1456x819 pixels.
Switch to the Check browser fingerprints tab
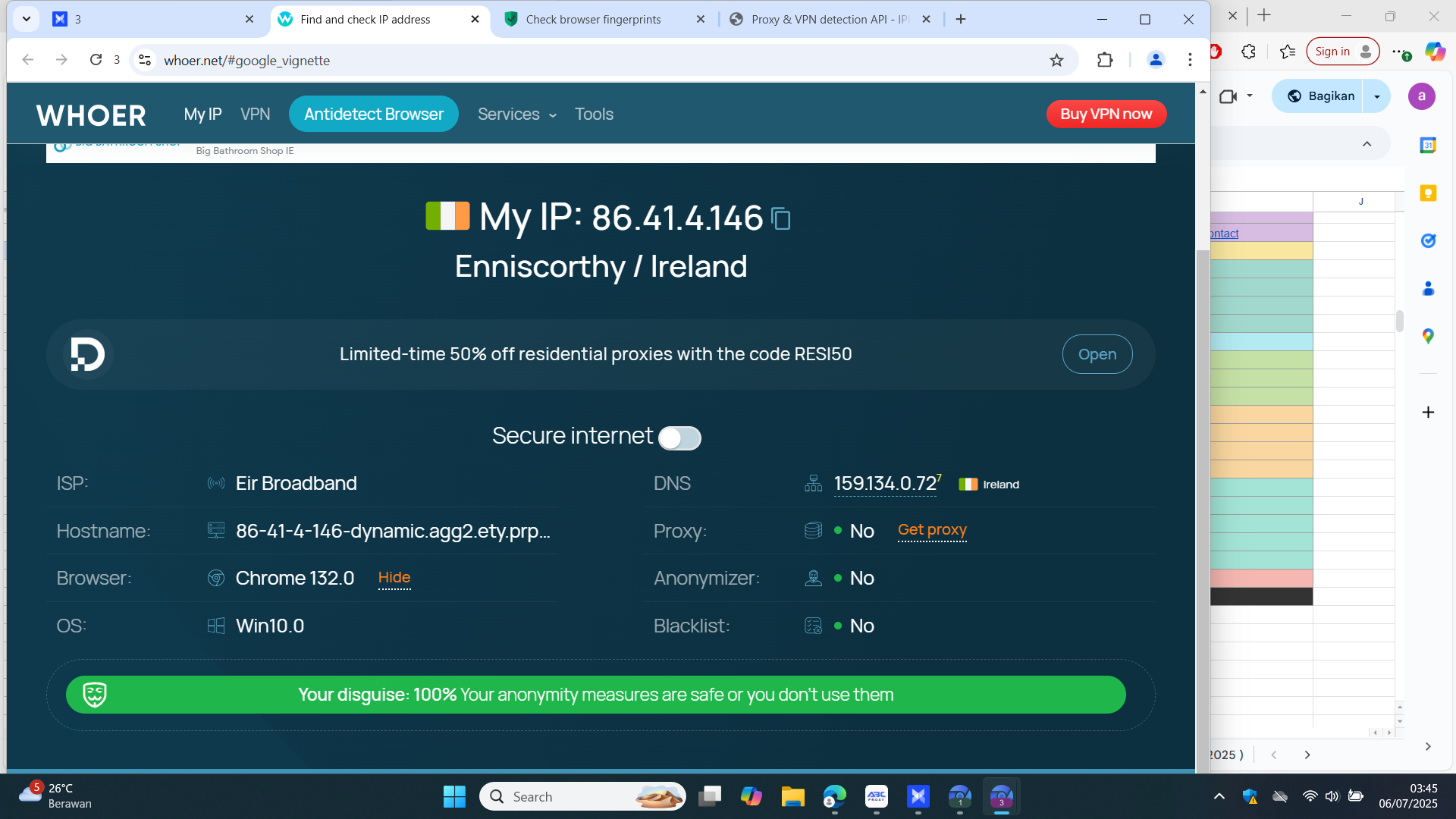point(594,20)
